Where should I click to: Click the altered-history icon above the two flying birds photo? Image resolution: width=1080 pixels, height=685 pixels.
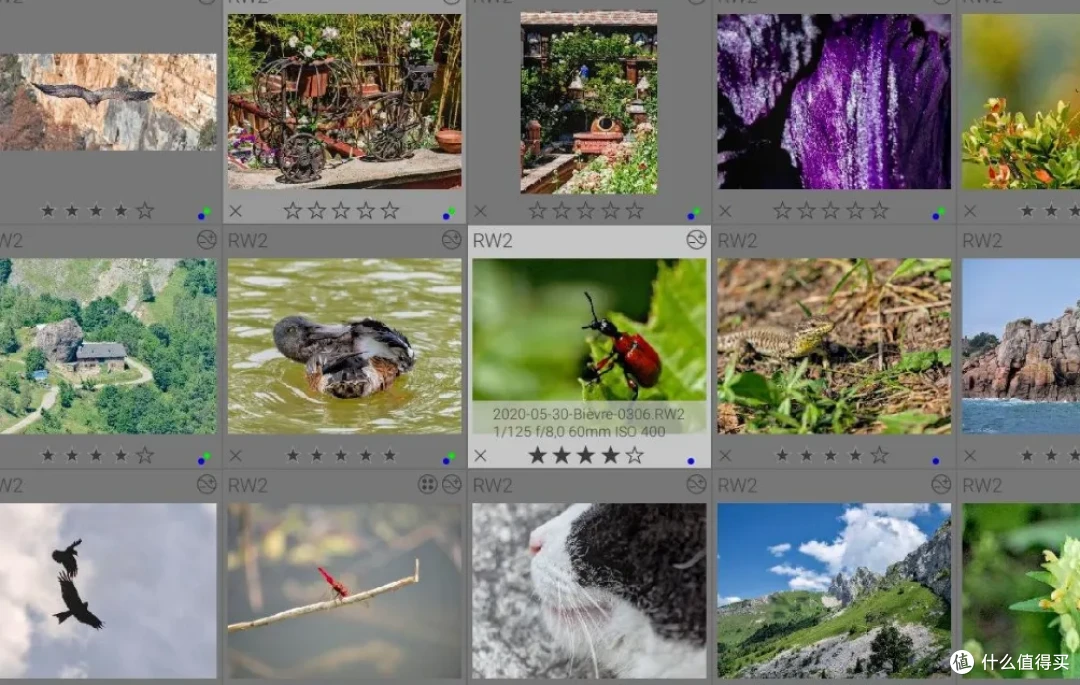click(x=207, y=484)
